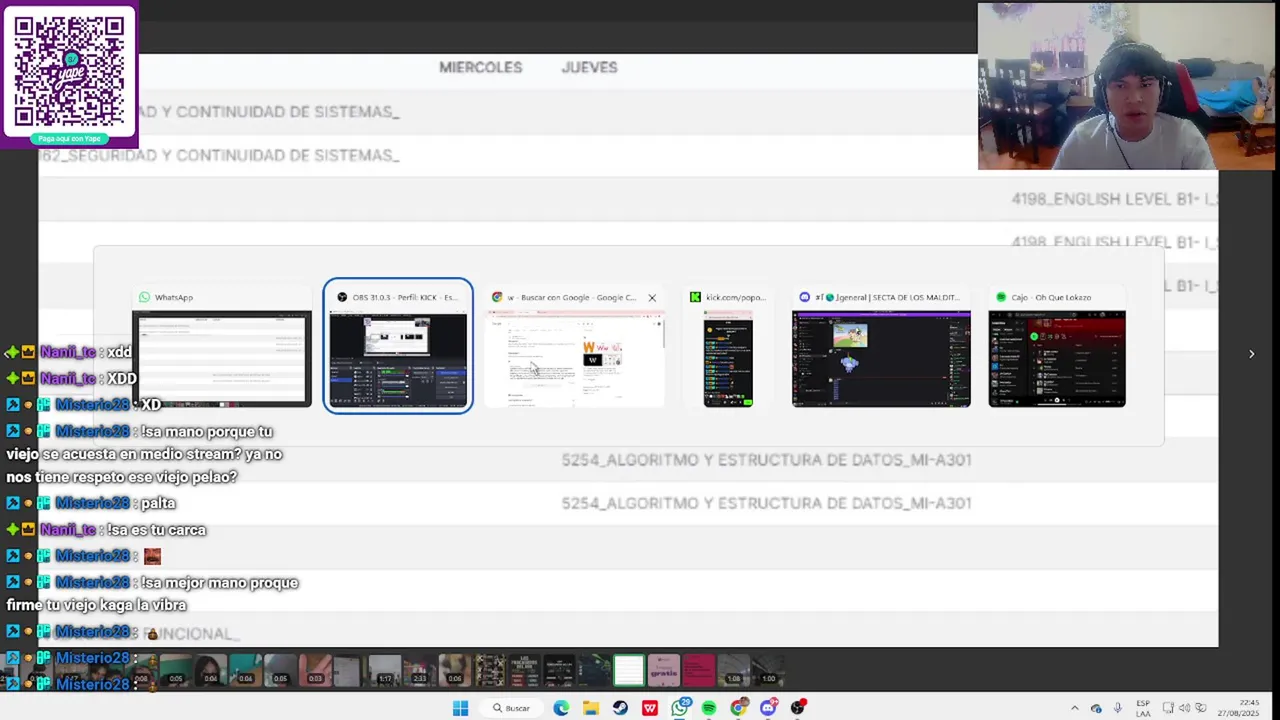This screenshot has height=720, width=1280.
Task: Open Steam from the taskbar
Action: click(620, 708)
